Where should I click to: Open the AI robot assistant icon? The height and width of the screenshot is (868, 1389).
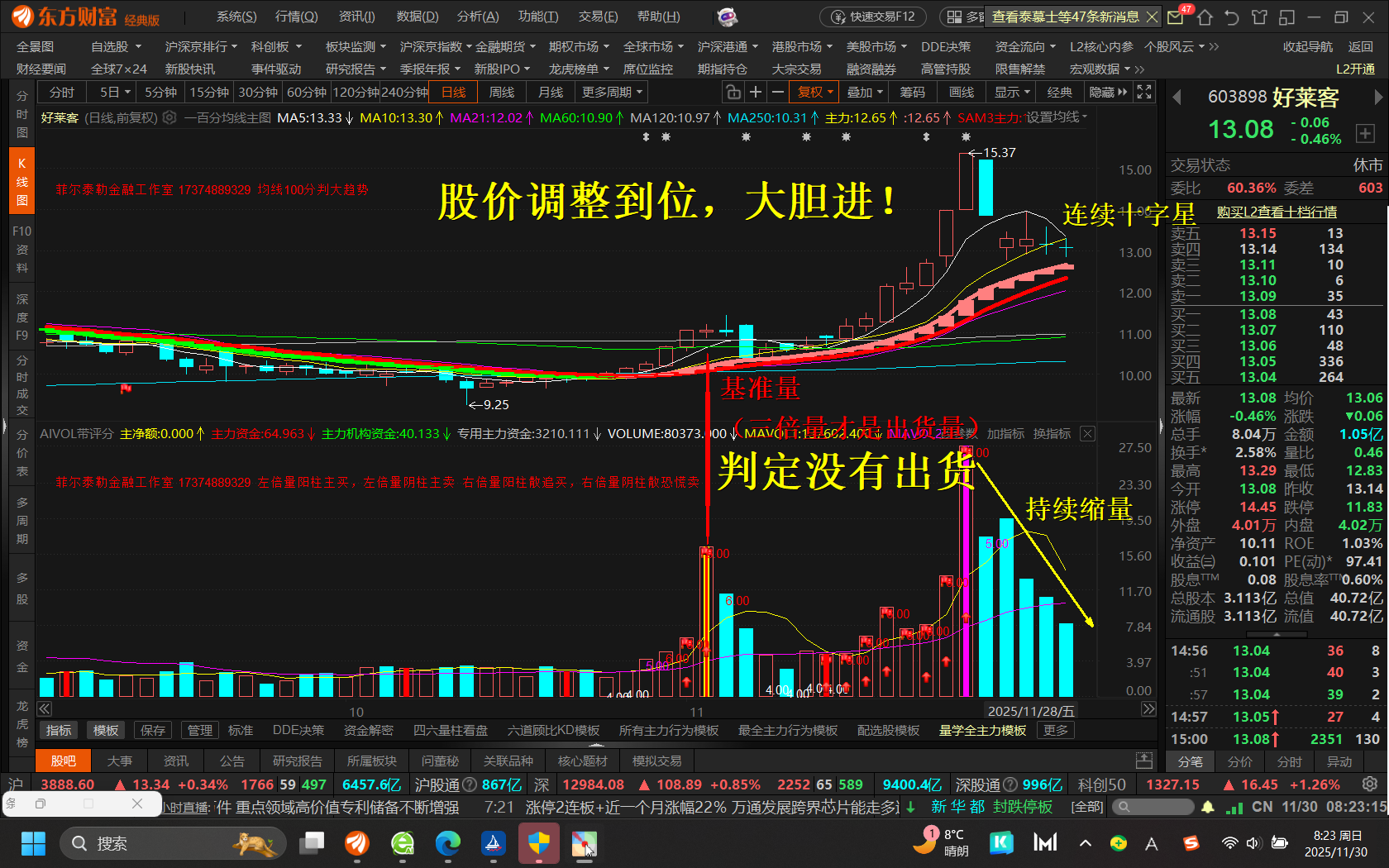click(x=727, y=17)
